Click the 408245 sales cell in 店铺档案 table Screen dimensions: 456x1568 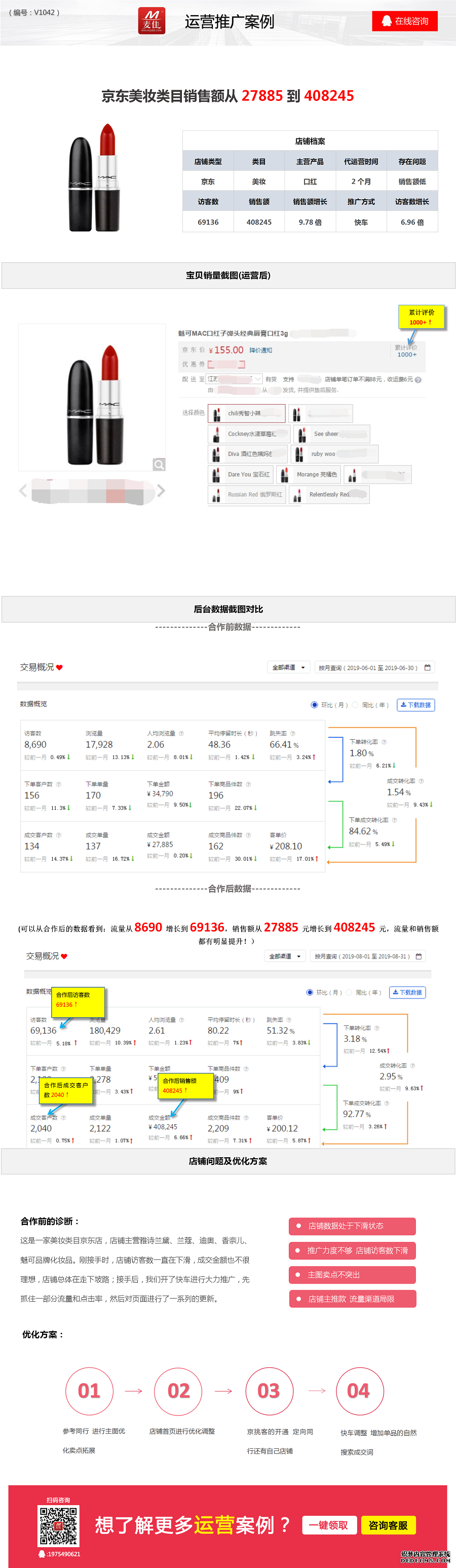pyautogui.click(x=259, y=222)
